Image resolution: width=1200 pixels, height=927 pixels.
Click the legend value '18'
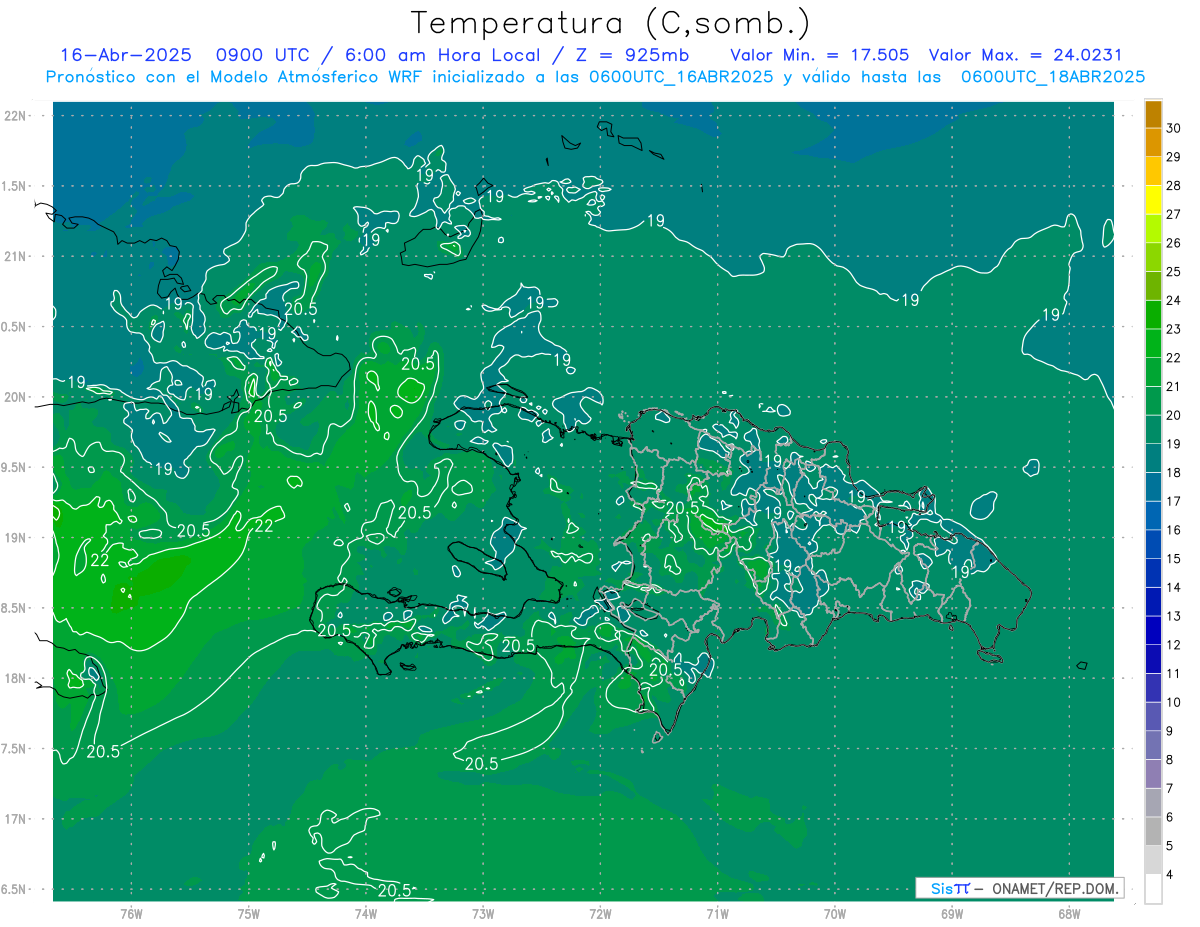tap(1174, 473)
